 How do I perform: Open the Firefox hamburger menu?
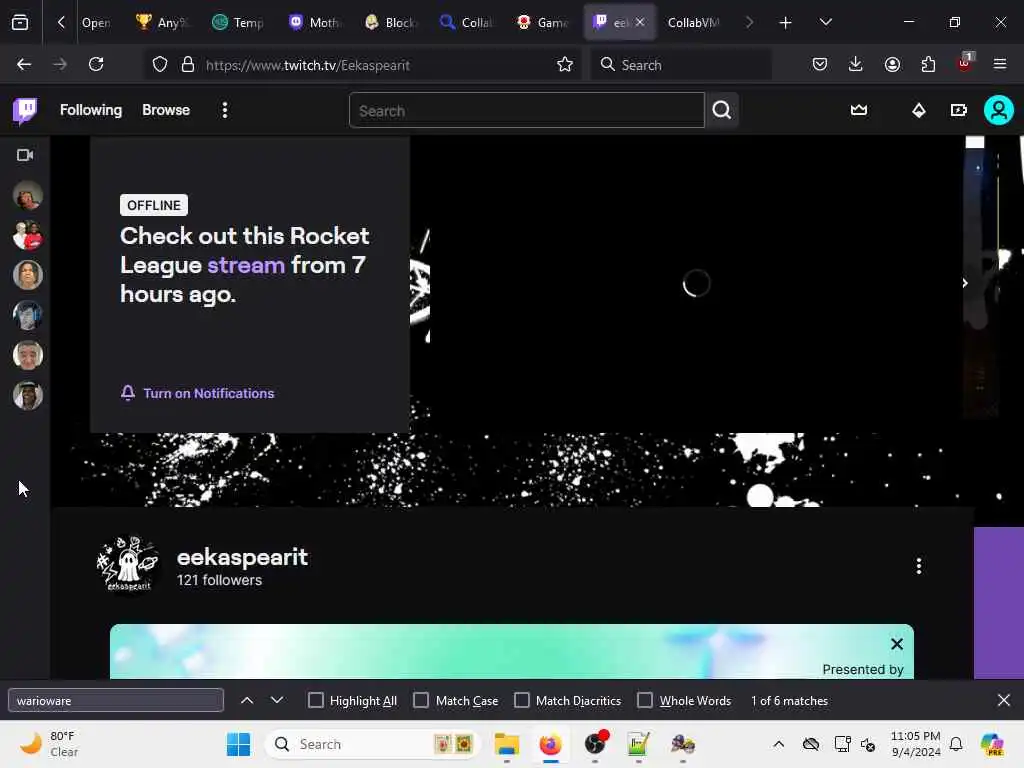click(x=1000, y=64)
